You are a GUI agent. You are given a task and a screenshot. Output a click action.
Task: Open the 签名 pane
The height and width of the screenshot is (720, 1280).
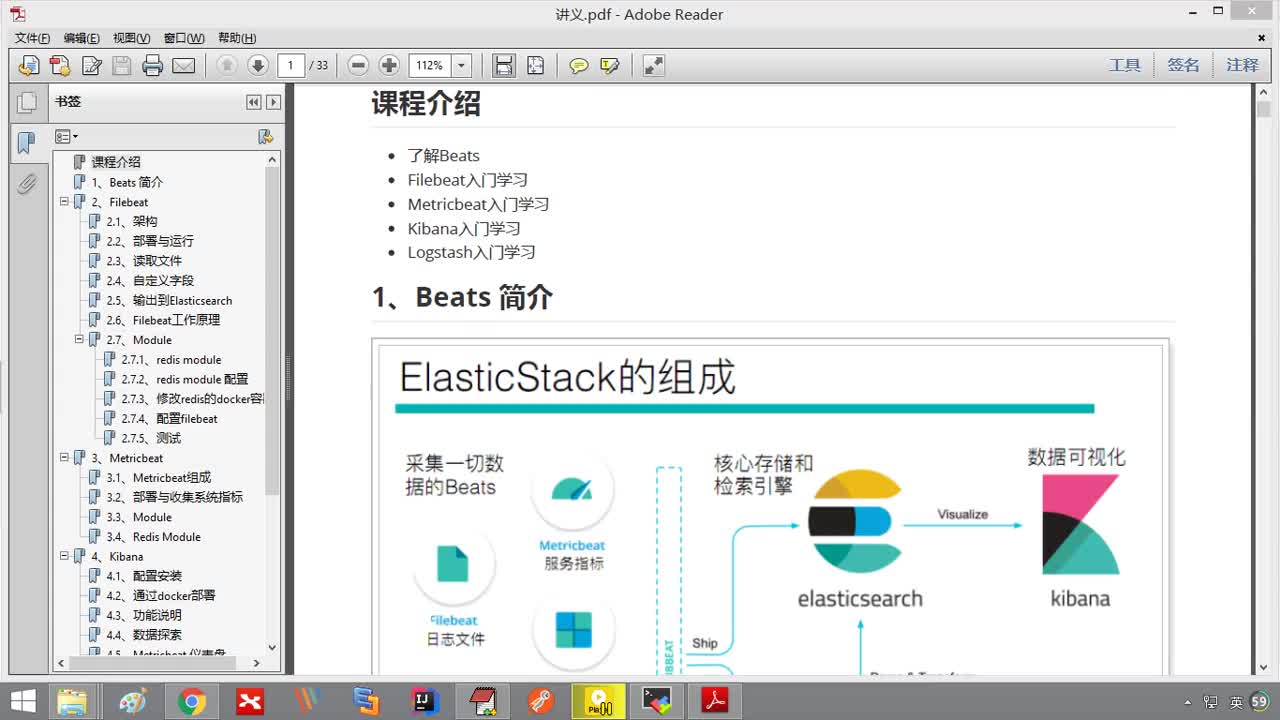tap(1183, 65)
